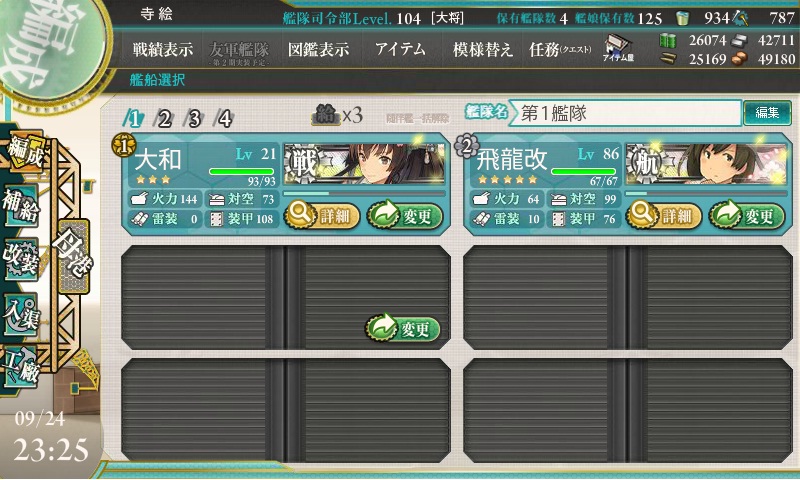Switch to fleet tab 3
The height and width of the screenshot is (480, 800).
(194, 119)
